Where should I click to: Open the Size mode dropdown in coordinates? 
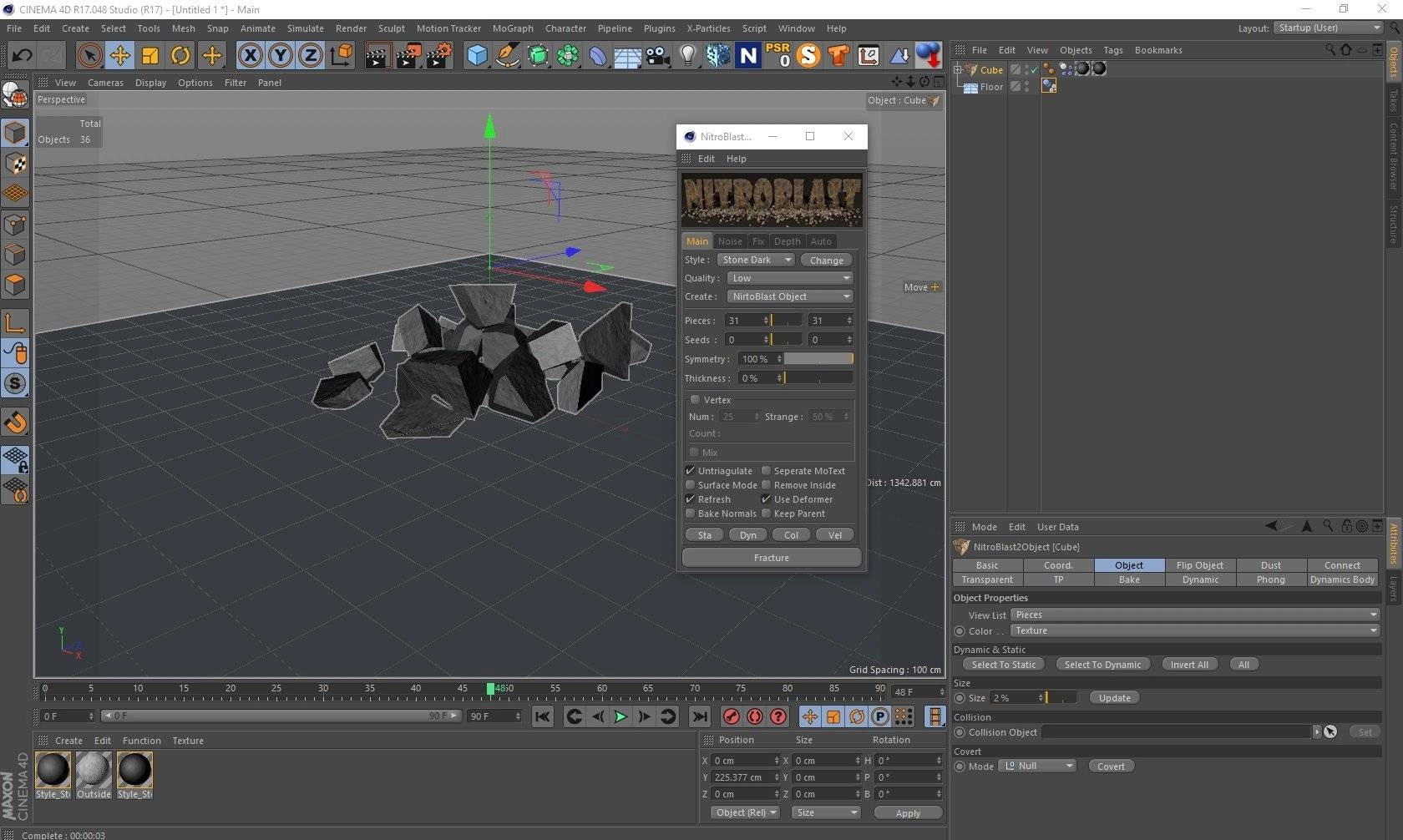tap(825, 812)
